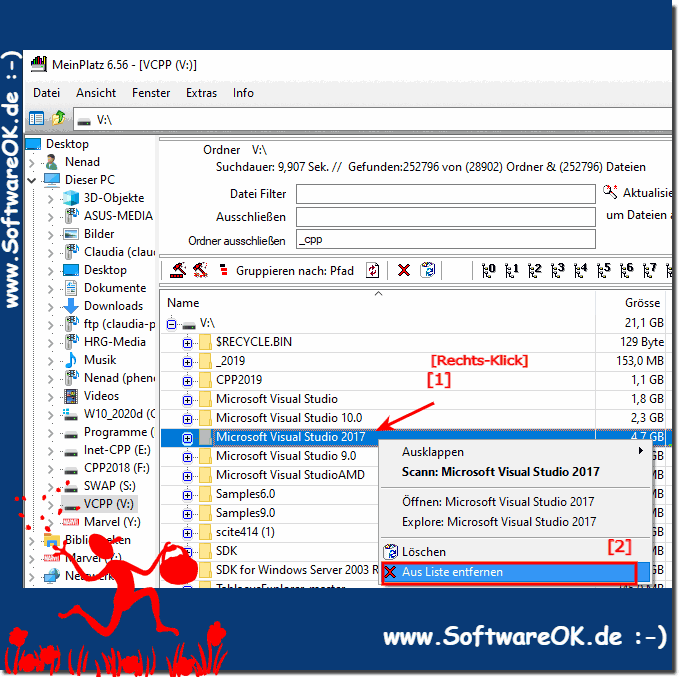The height and width of the screenshot is (677, 679).
Task: Select the scite414 (1) folder row
Action: 245,532
